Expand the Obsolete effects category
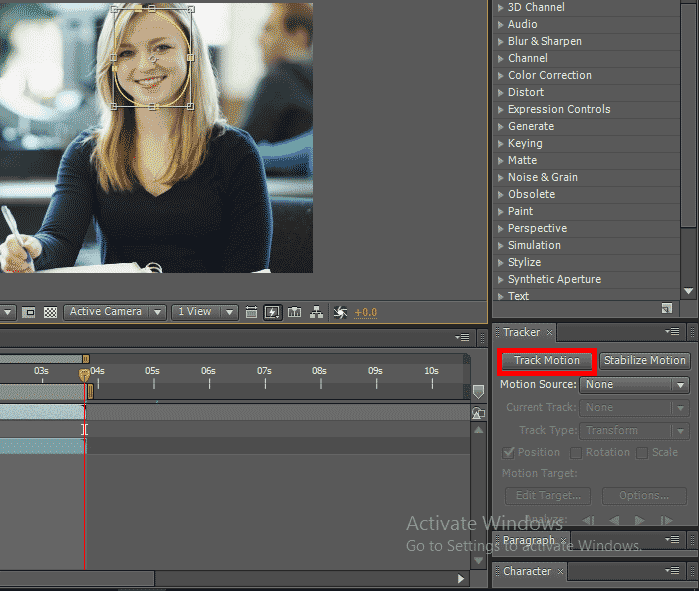Image resolution: width=699 pixels, height=591 pixels. point(501,194)
